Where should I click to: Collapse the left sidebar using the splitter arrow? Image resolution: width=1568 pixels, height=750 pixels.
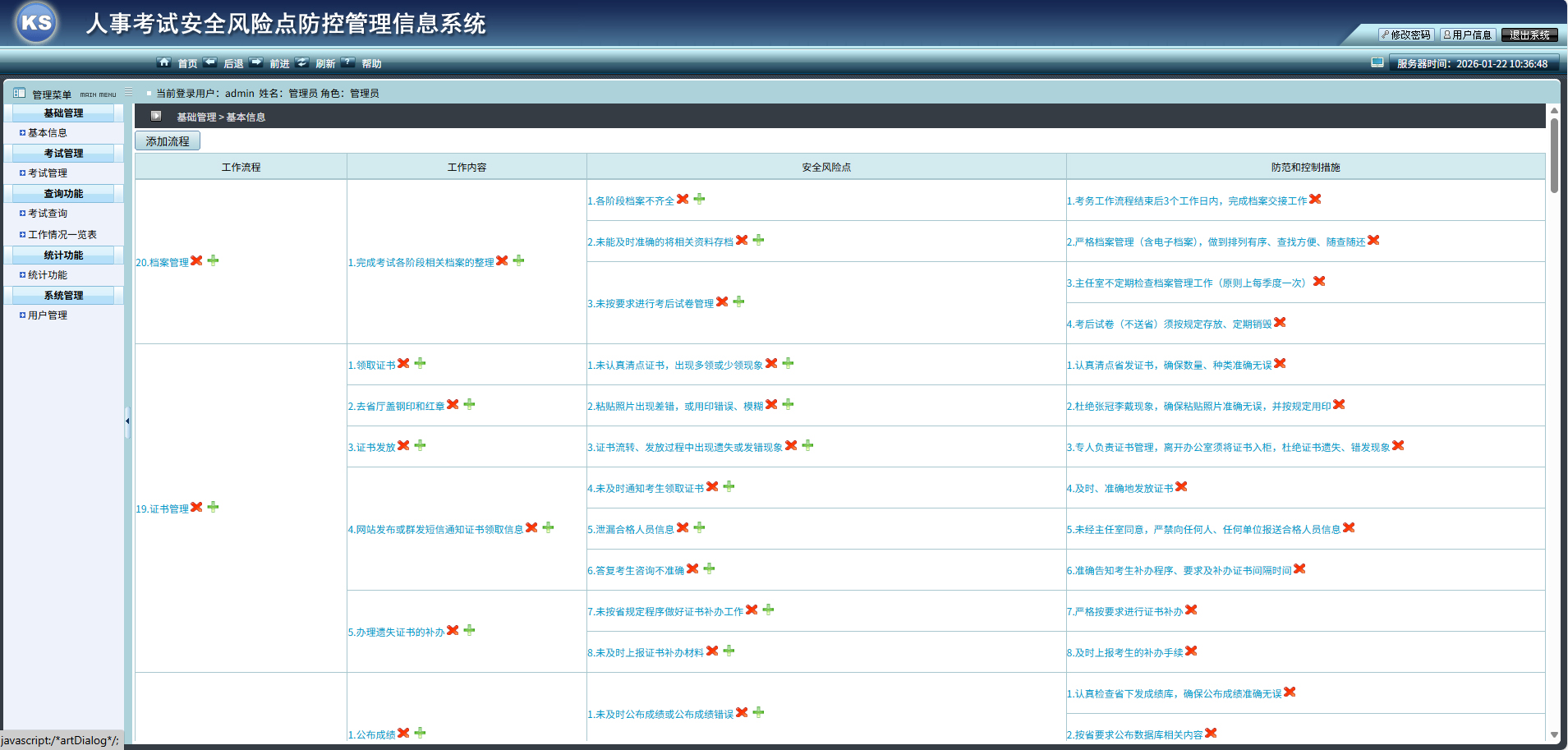tap(127, 421)
